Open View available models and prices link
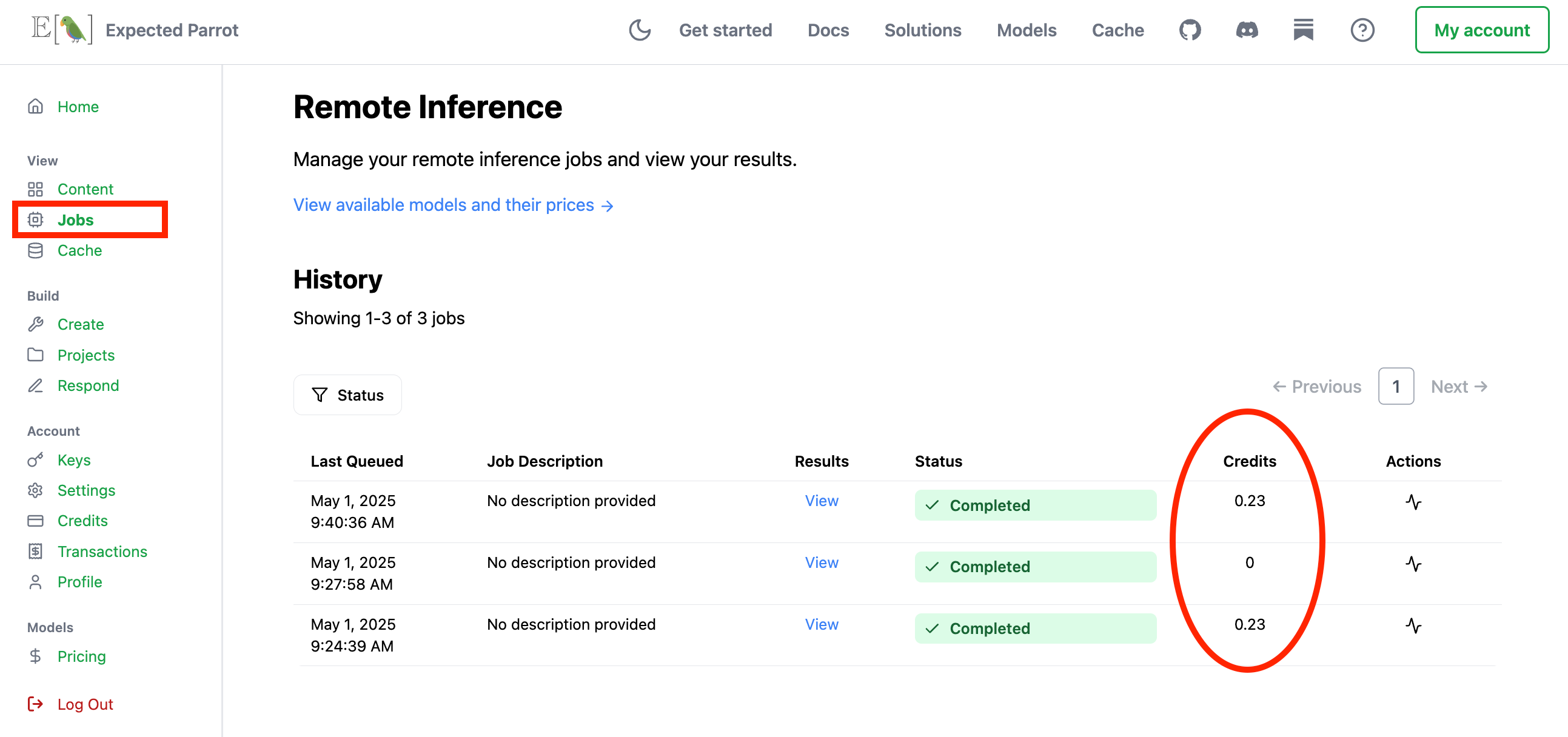 coord(453,205)
